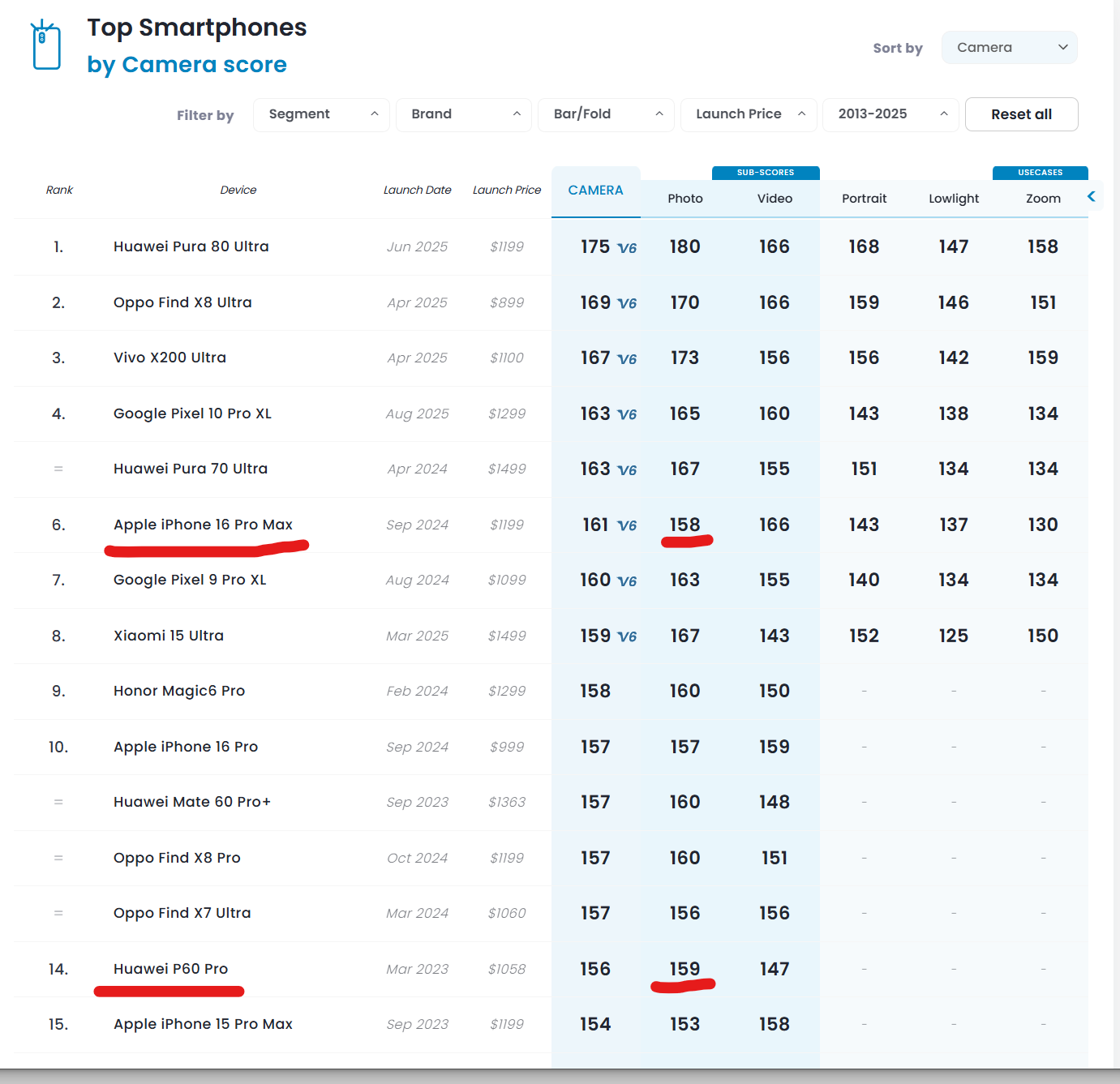Click camera score 175 for Huawei Pura 80 Ultra
The image size is (1120, 1084).
click(595, 246)
